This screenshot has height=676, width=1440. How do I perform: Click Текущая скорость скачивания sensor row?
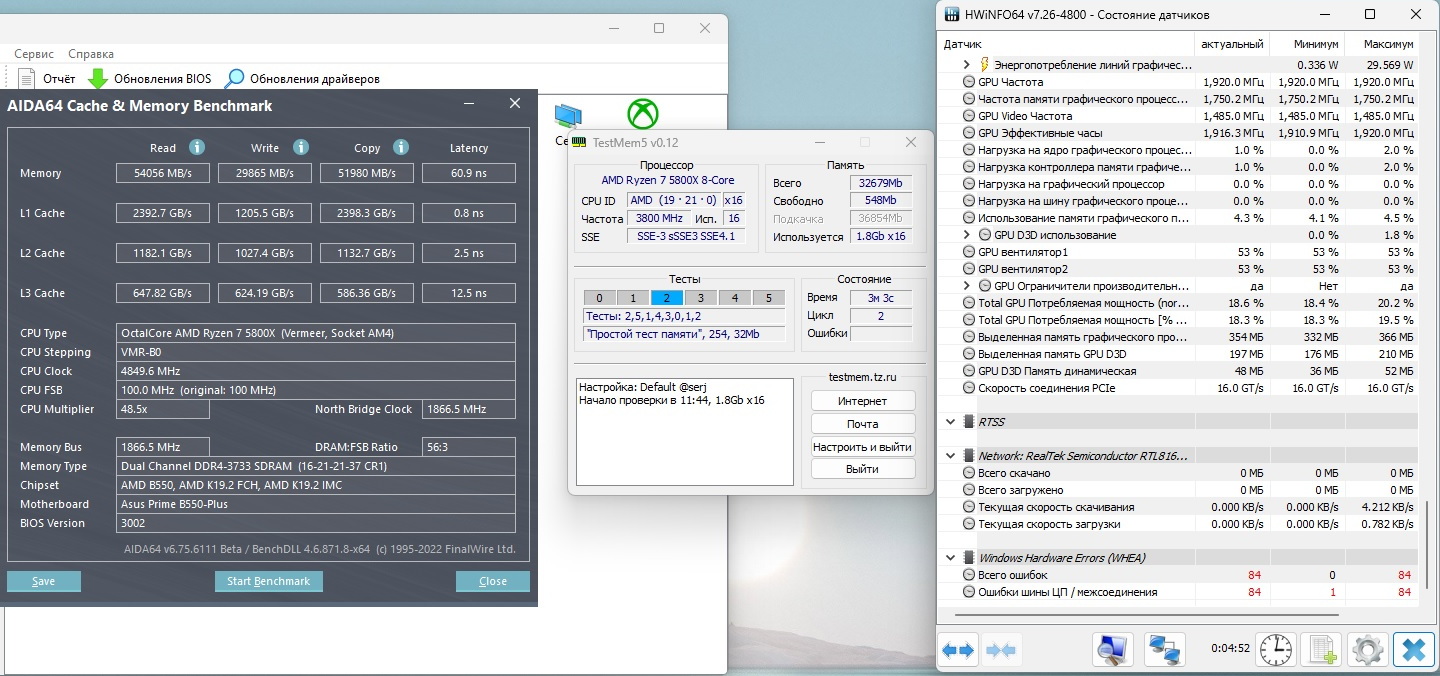pos(1178,507)
